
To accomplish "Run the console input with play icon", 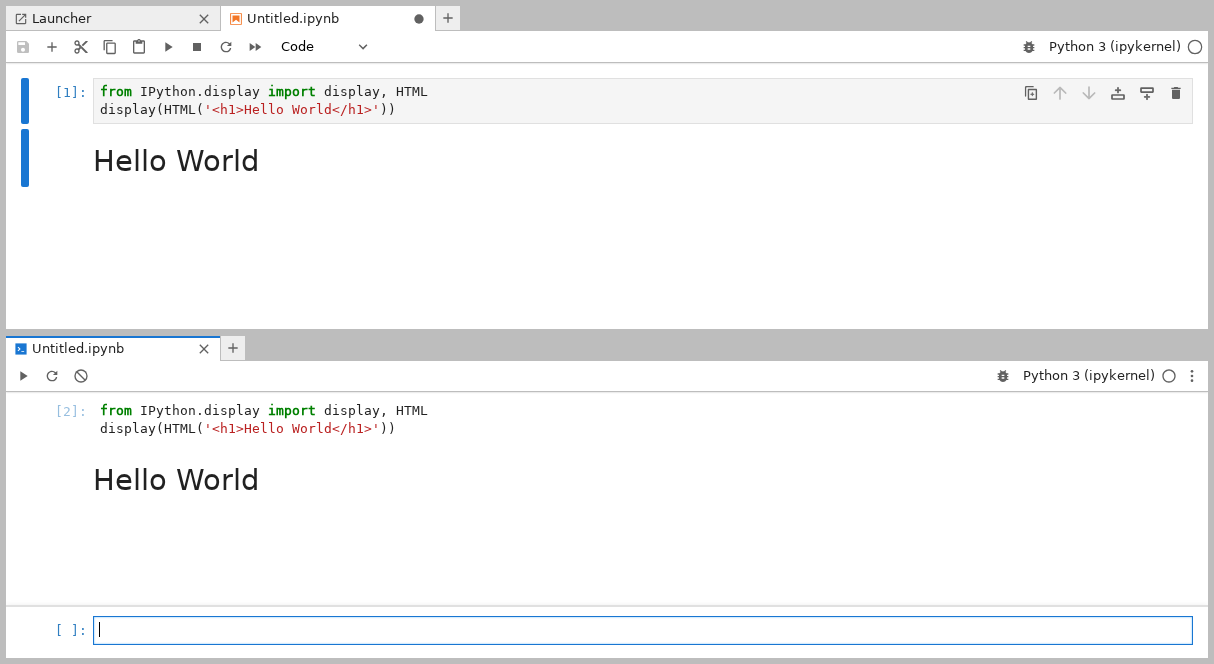I will tap(23, 376).
